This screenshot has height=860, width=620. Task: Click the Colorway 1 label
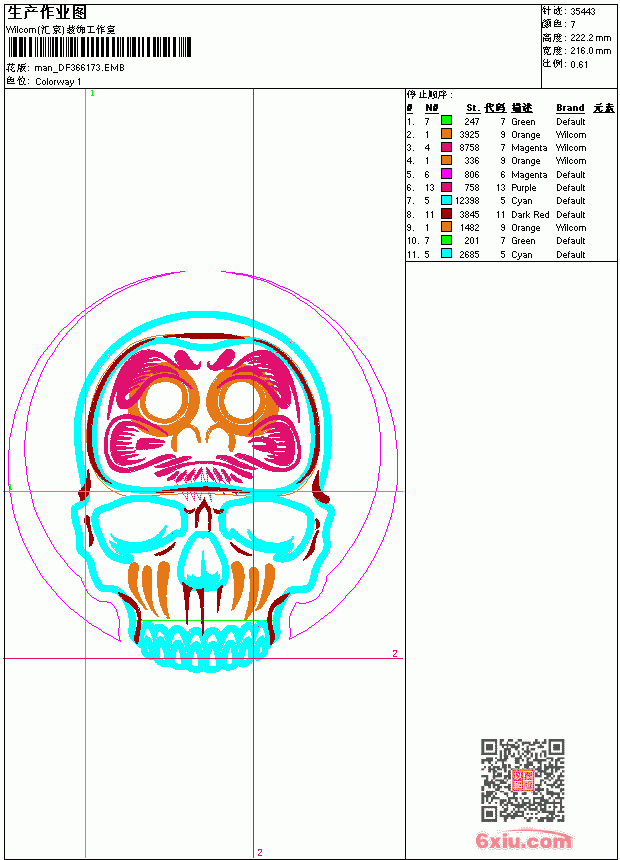[58, 82]
